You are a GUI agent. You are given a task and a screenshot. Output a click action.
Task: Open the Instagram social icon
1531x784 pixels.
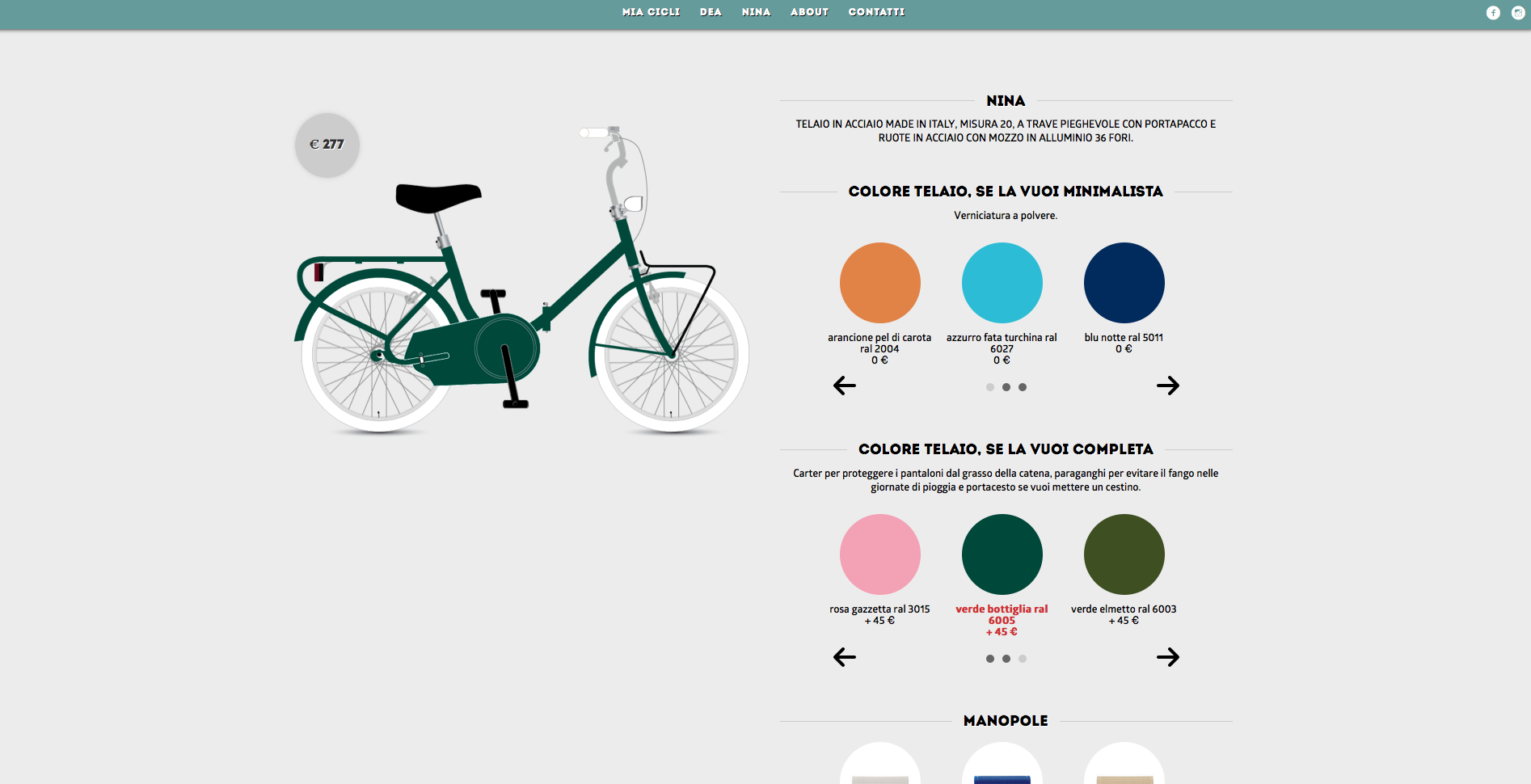pos(1518,12)
